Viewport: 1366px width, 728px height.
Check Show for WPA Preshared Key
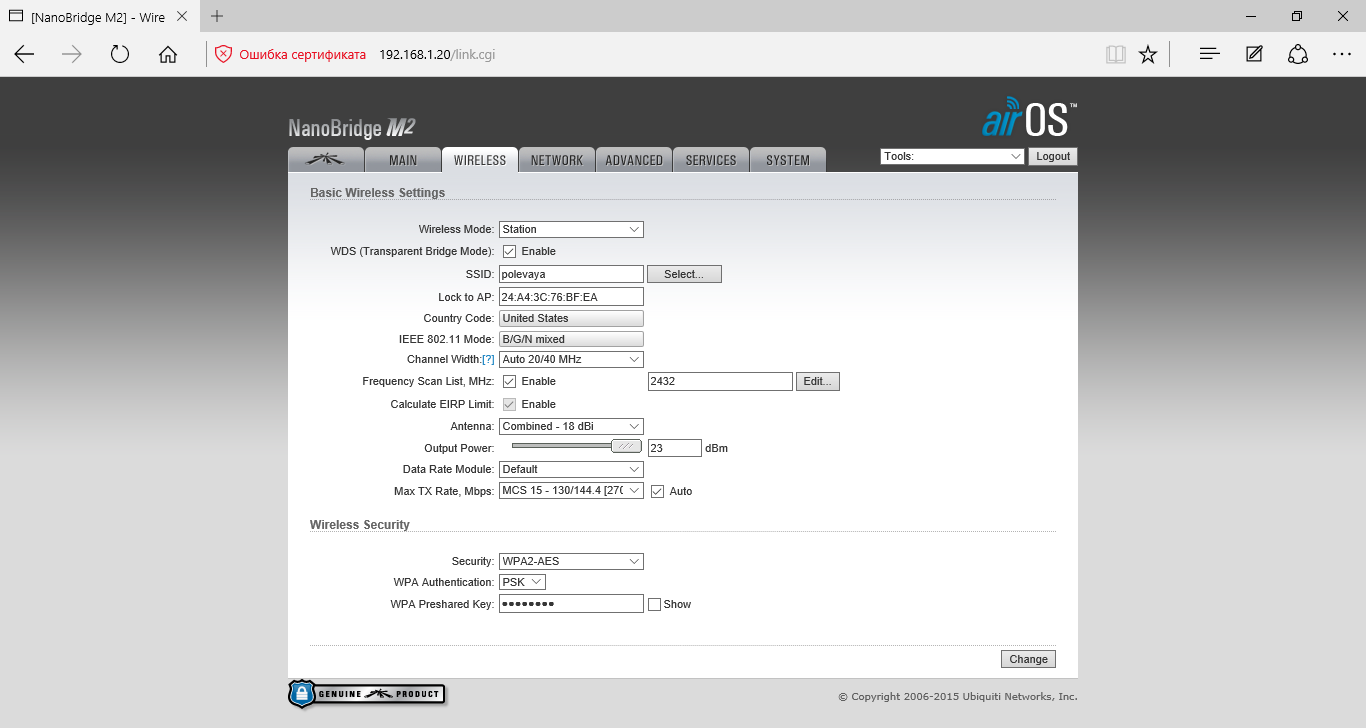coord(654,604)
